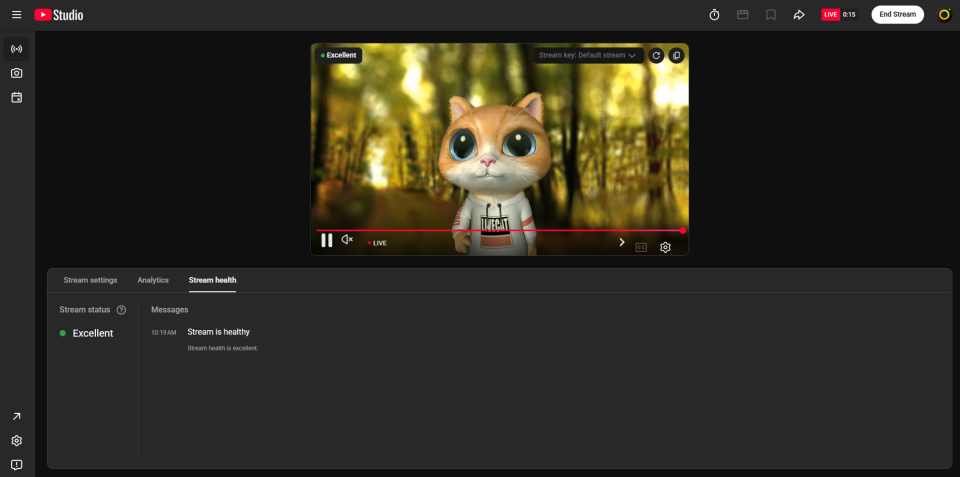Click the share arrow icon in the header
Image resolution: width=960 pixels, height=477 pixels.
pyautogui.click(x=799, y=15)
